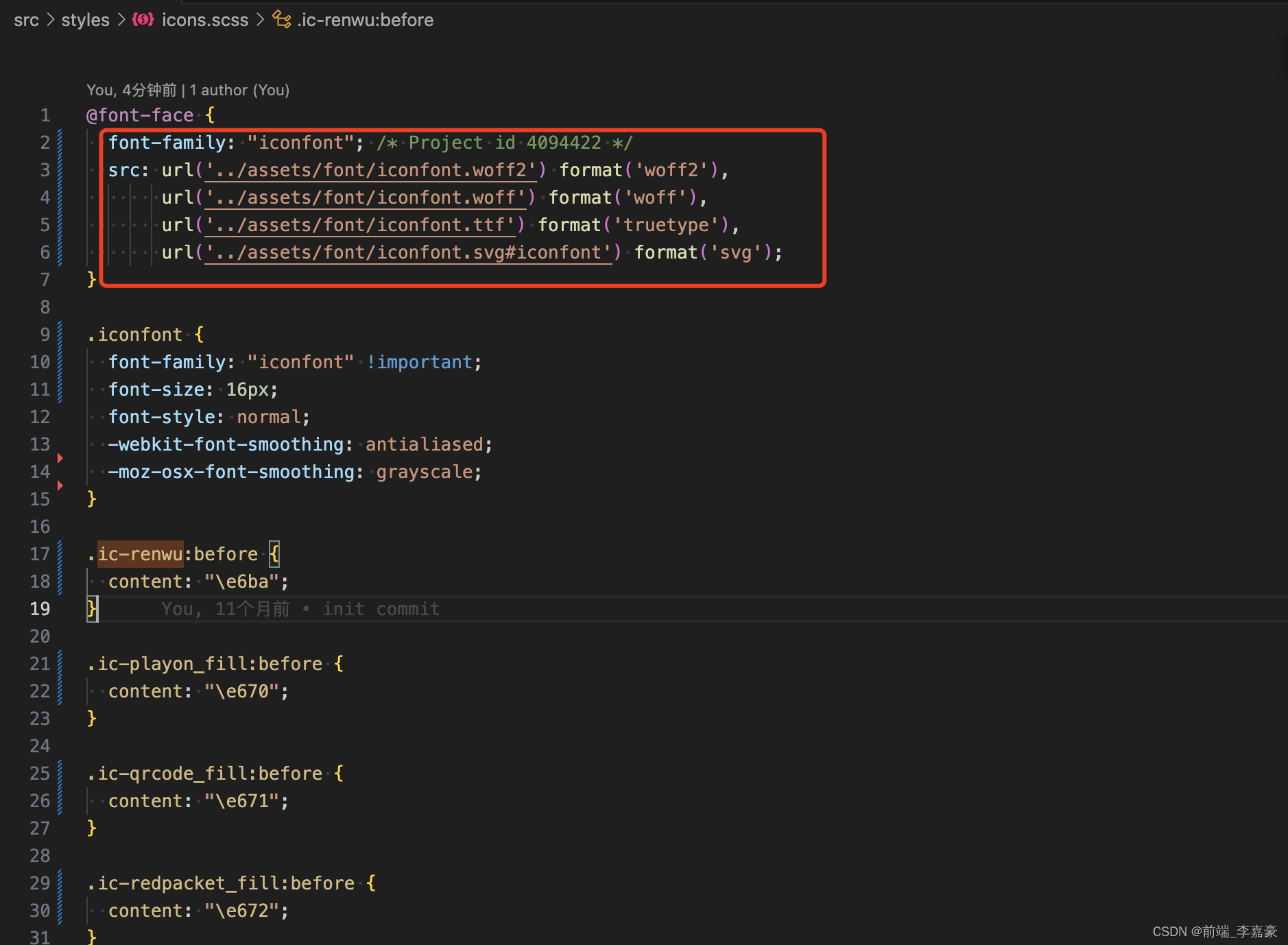
Task: Open the git author CodeLens above line 1
Action: pos(188,90)
